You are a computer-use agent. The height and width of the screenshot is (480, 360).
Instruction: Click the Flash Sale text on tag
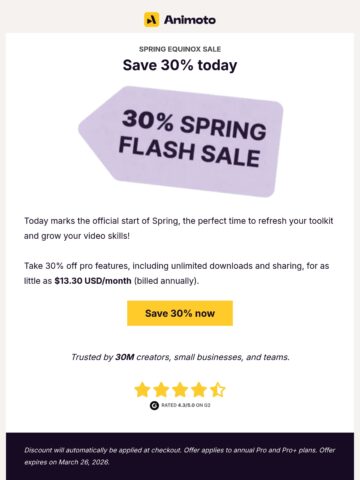pos(189,154)
